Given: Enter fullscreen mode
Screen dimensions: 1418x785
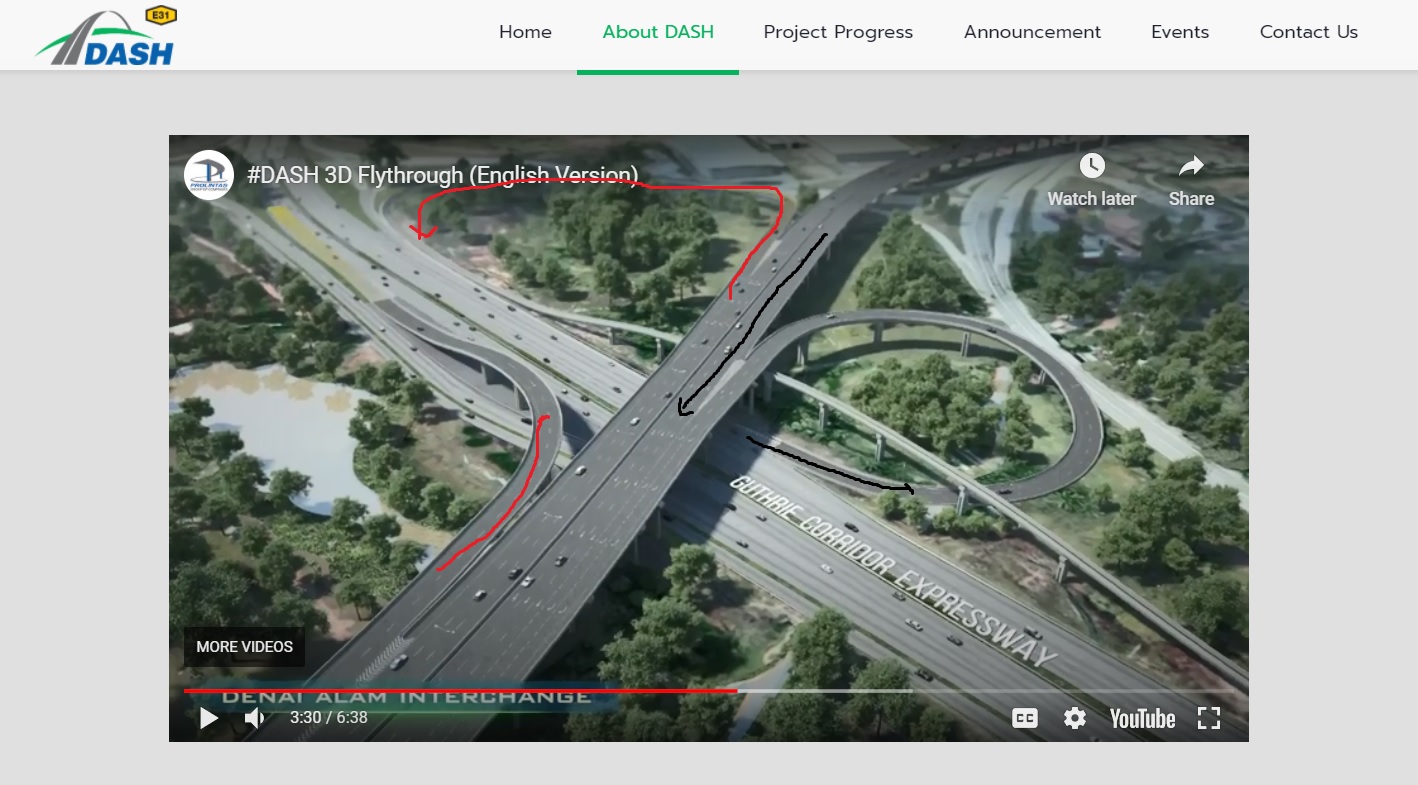Looking at the screenshot, I should (1208, 718).
